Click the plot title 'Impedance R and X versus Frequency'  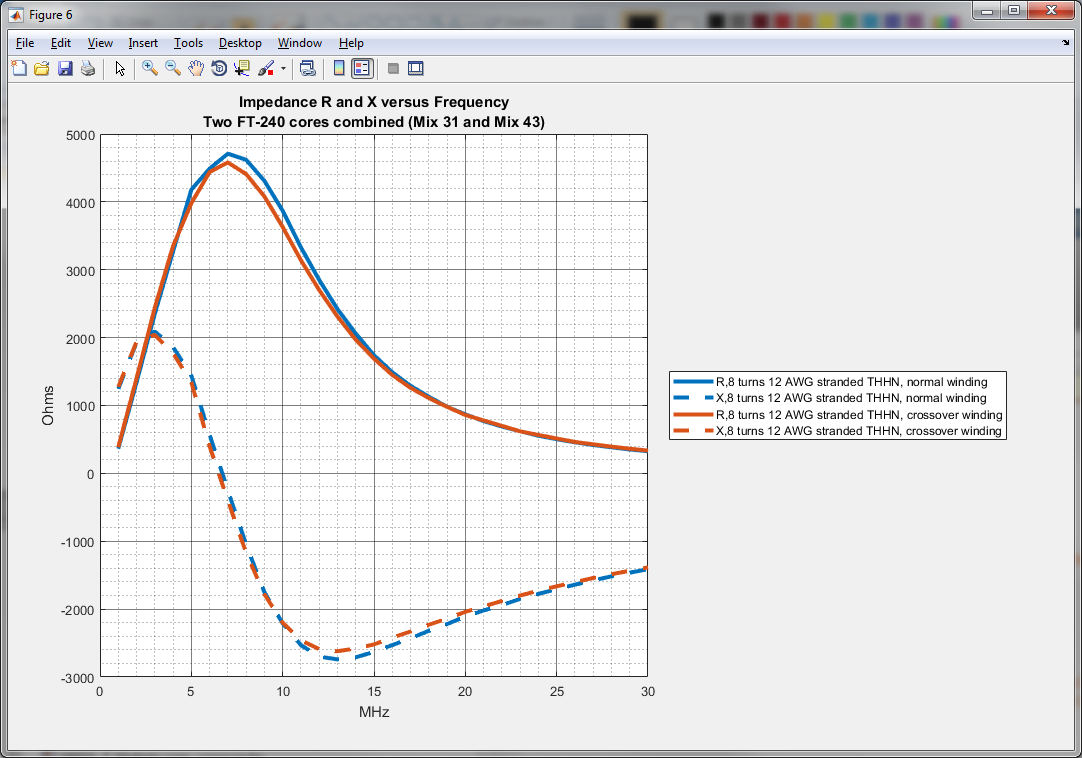click(x=374, y=102)
